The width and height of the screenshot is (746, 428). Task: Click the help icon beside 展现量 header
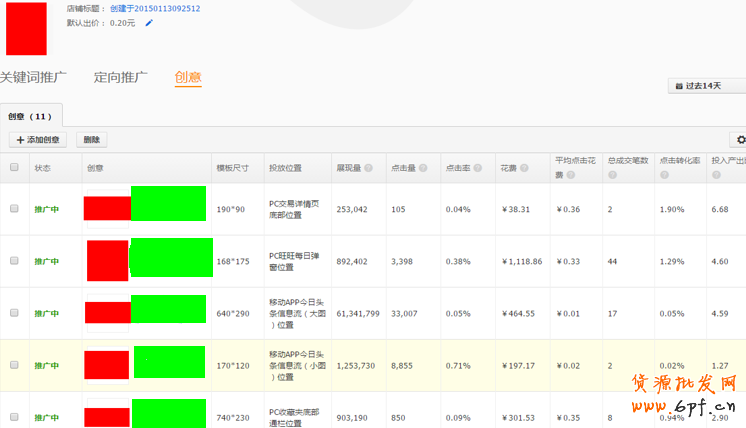pyautogui.click(x=369, y=168)
